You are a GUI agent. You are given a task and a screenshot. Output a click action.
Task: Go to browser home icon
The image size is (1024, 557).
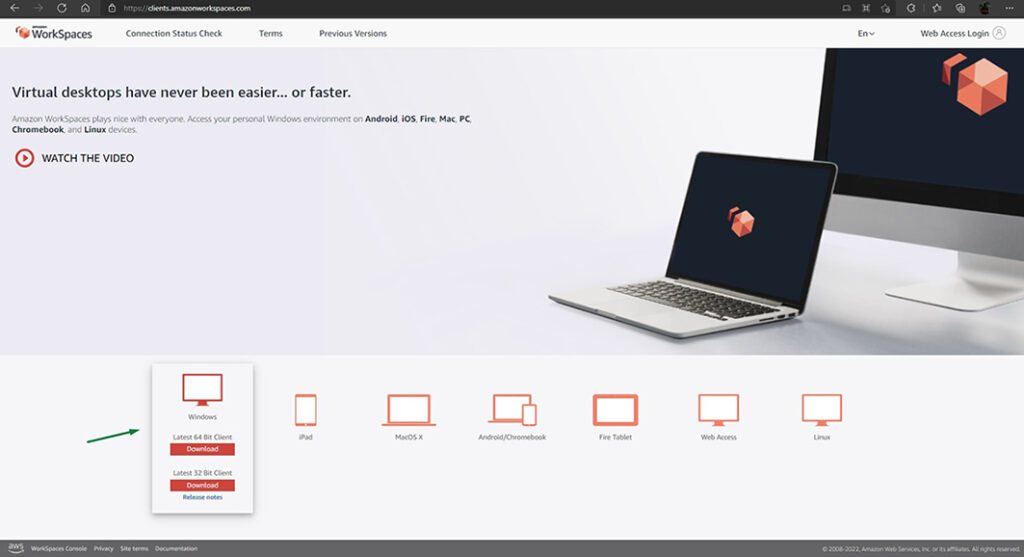(85, 8)
